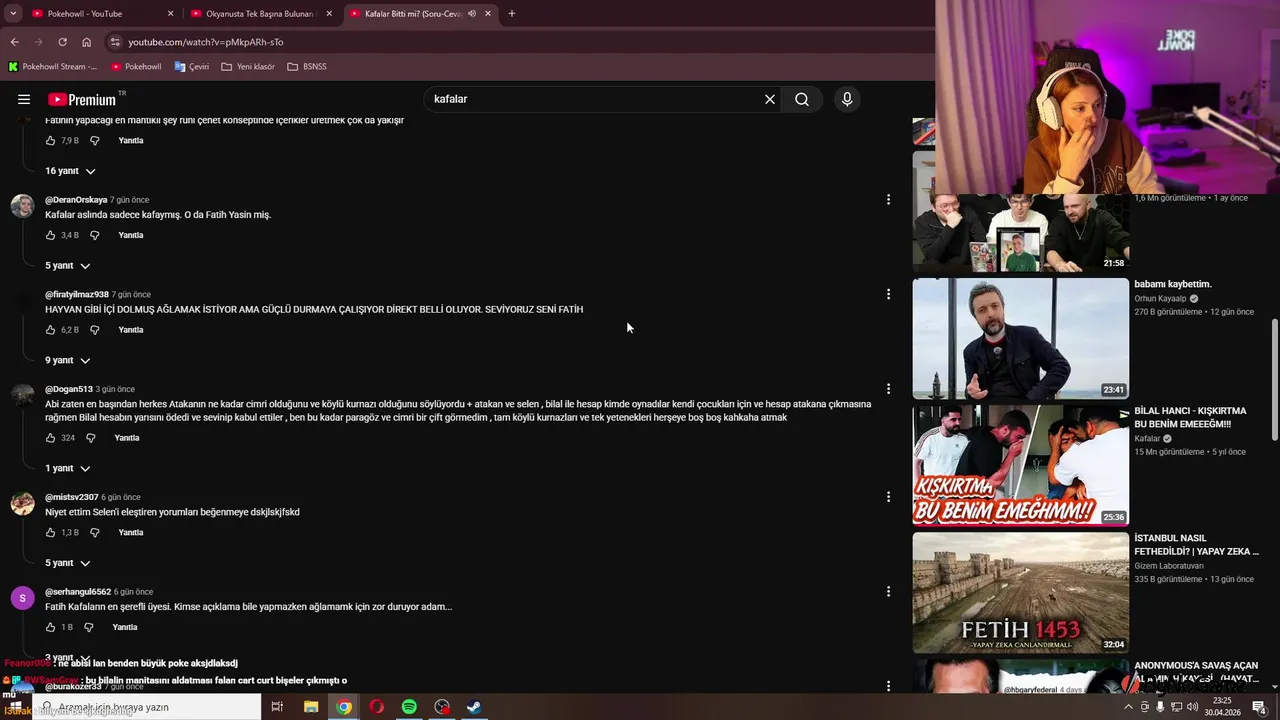Run search with magnifier button
This screenshot has width=1280, height=720.
[802, 99]
